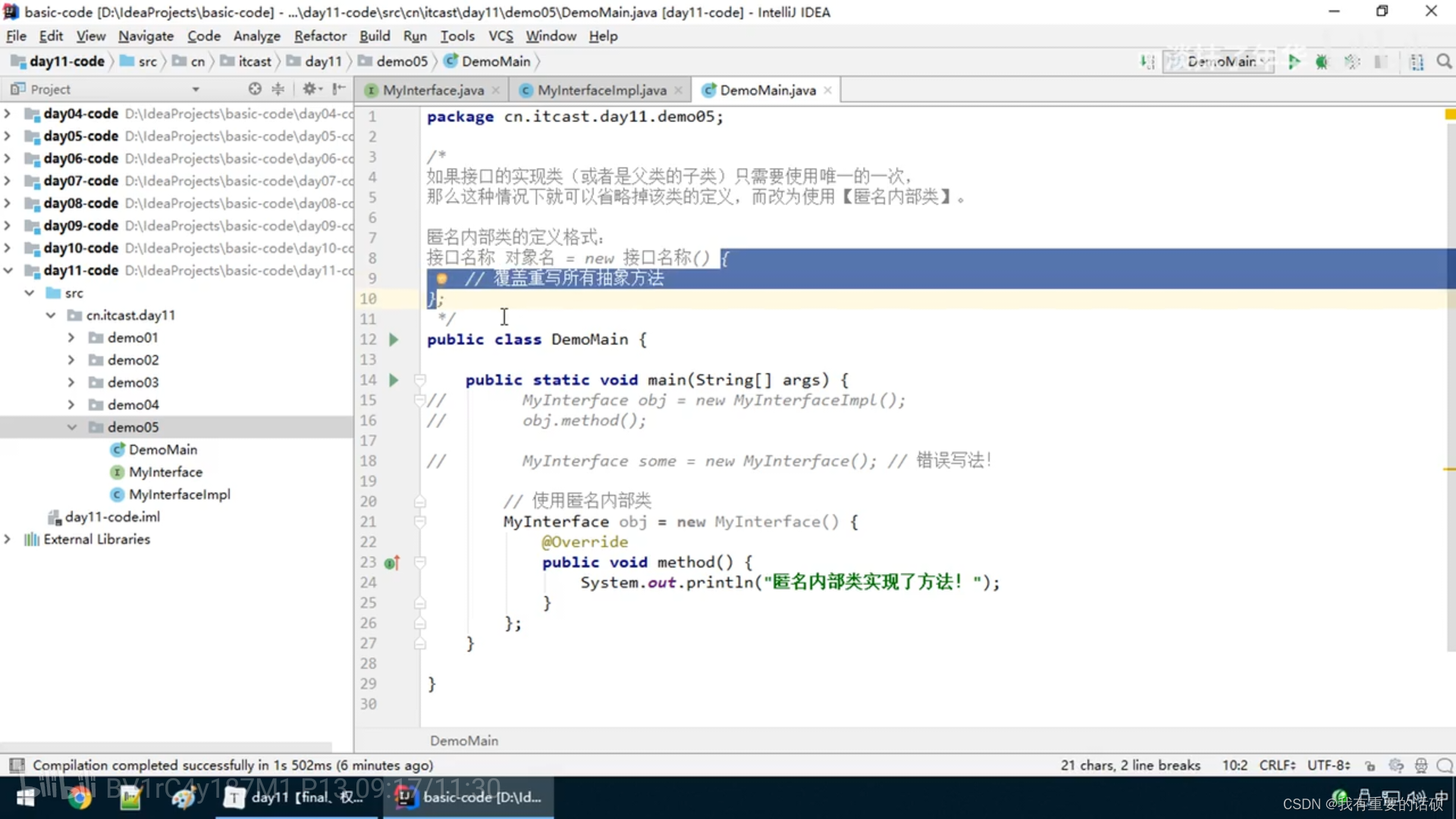Hide the Project tool window
The image size is (1456, 819).
tap(339, 89)
